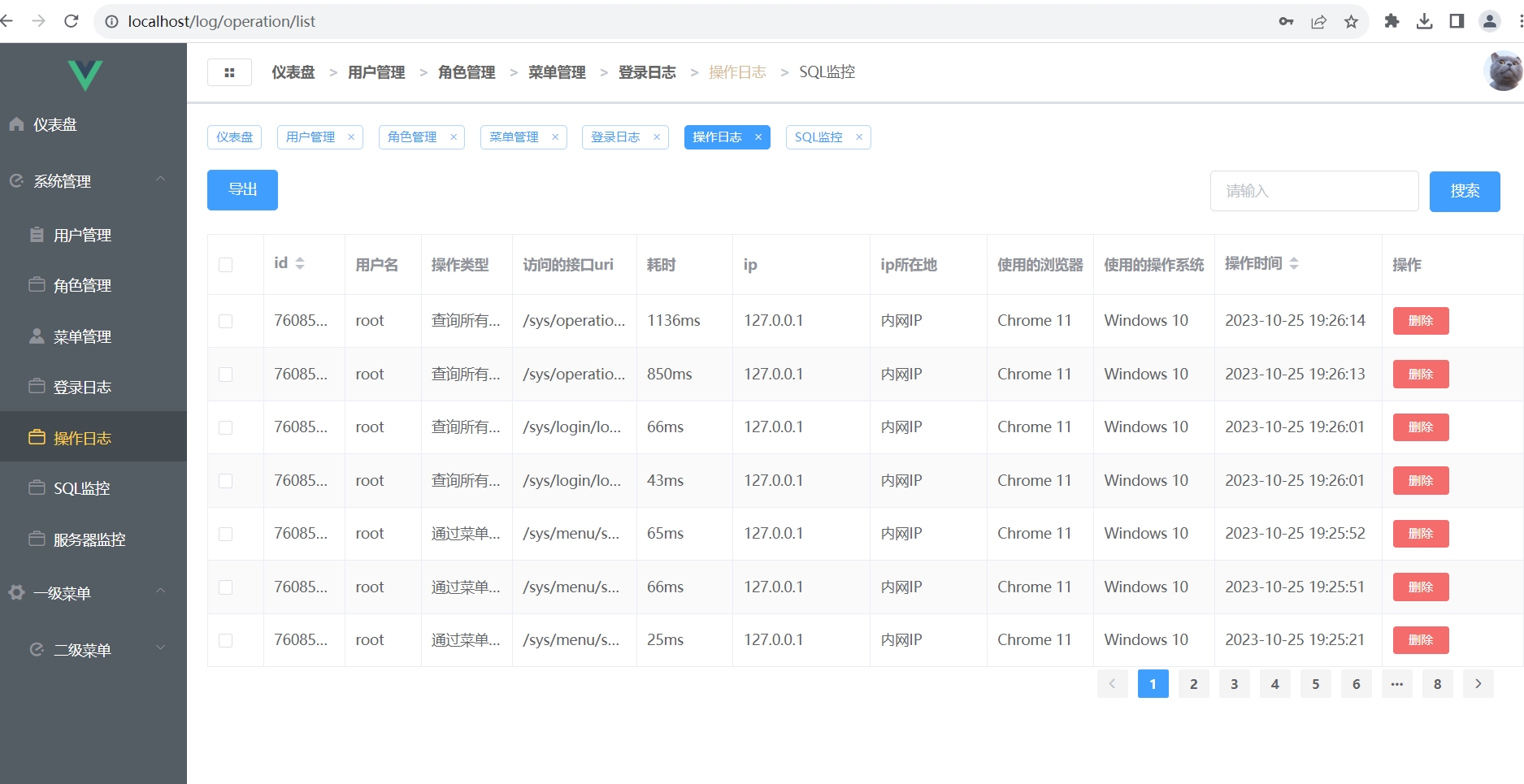
Task: Delete the log row with 1136ms
Action: point(1421,321)
